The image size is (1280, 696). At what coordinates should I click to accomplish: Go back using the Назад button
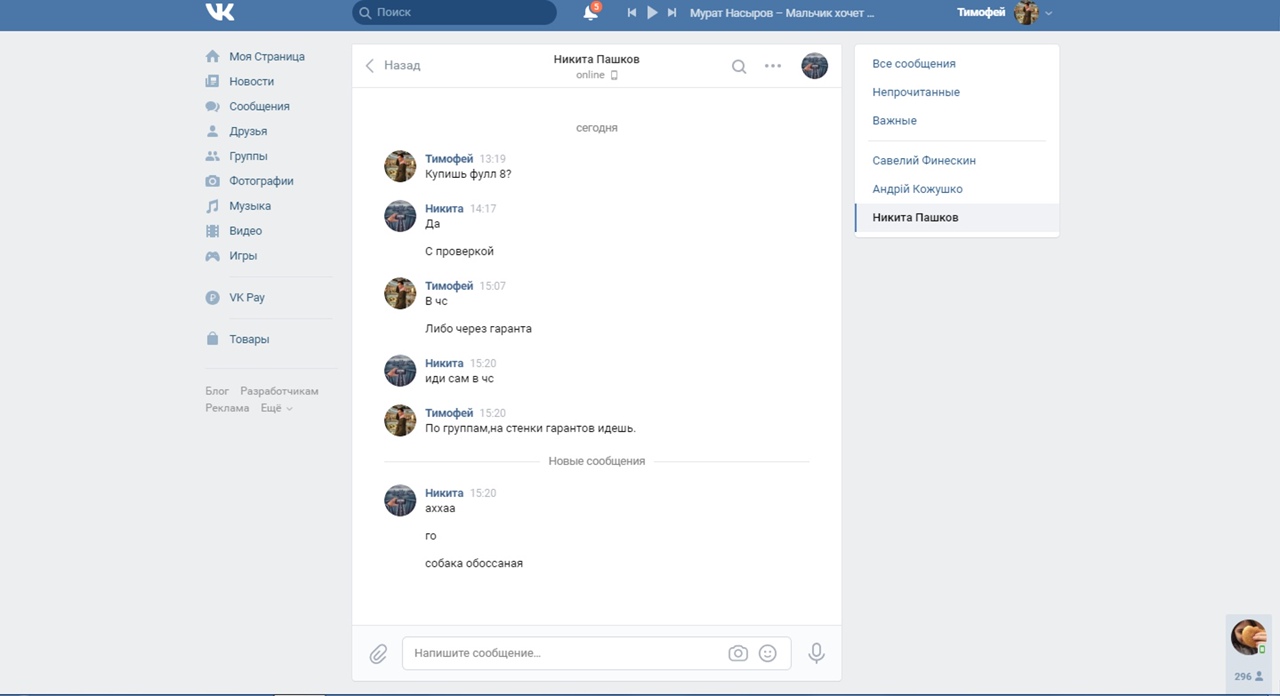[x=393, y=66]
